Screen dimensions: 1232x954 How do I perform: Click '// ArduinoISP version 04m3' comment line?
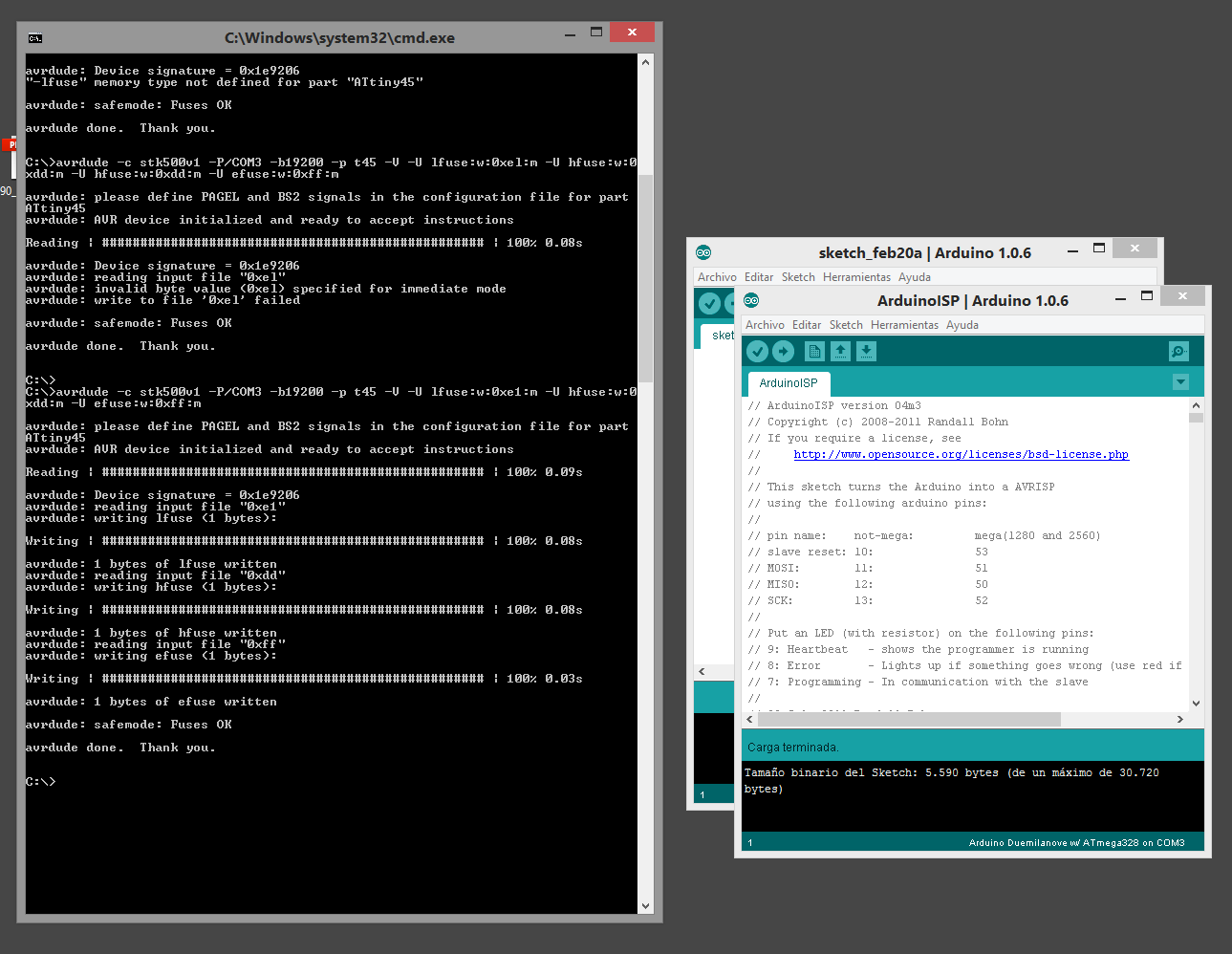[x=834, y=406]
